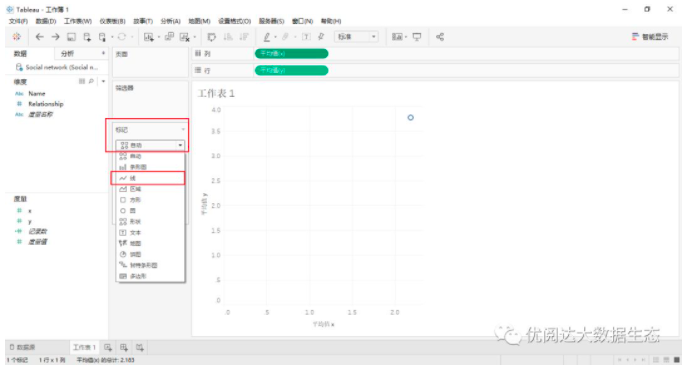Open the mark type dropdown arrow
This screenshot has width=683, height=368.
[x=180, y=145]
